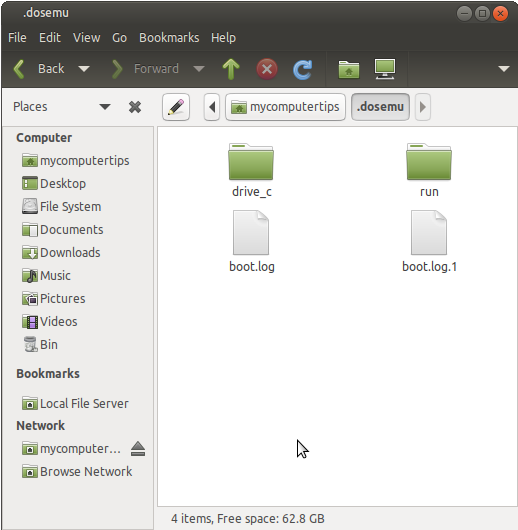The image size is (518, 530).
Task: Reload the folder with the blue refresh icon
Action: (302, 70)
